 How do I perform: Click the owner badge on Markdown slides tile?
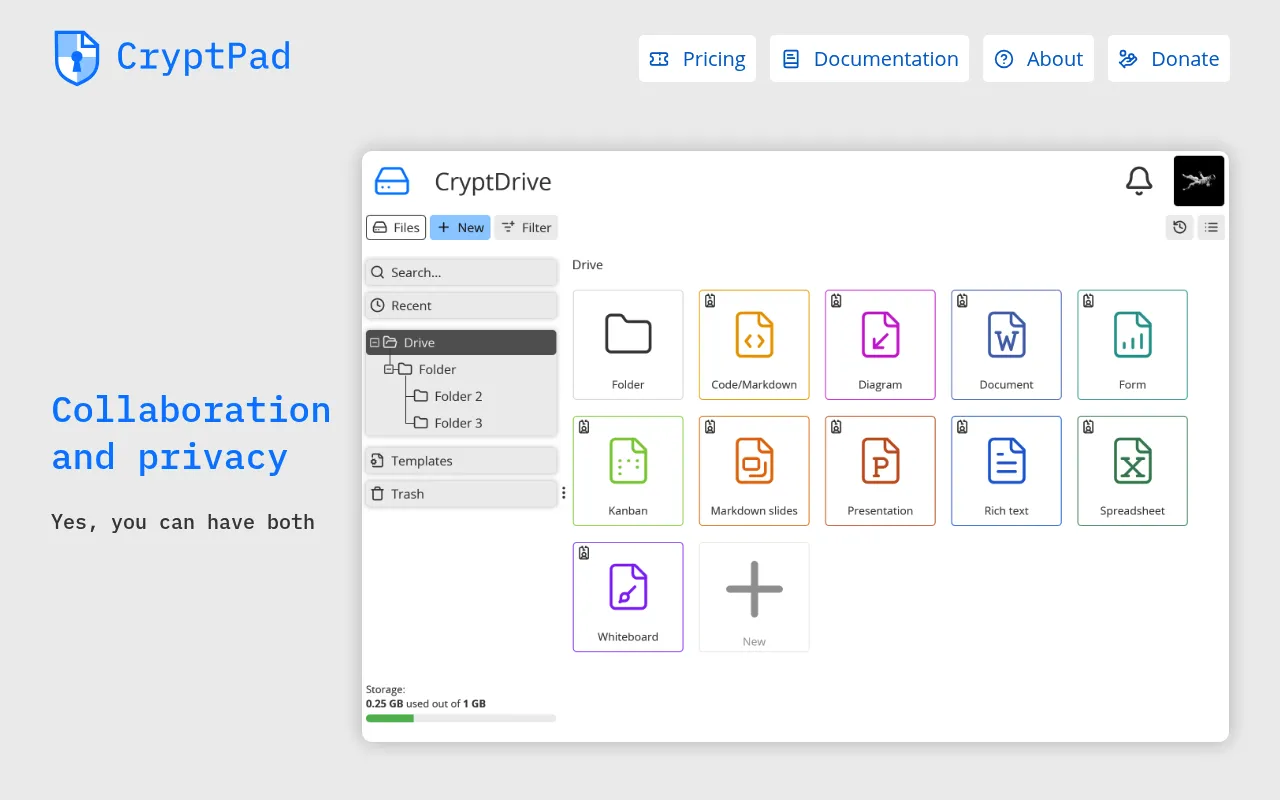coord(710,426)
